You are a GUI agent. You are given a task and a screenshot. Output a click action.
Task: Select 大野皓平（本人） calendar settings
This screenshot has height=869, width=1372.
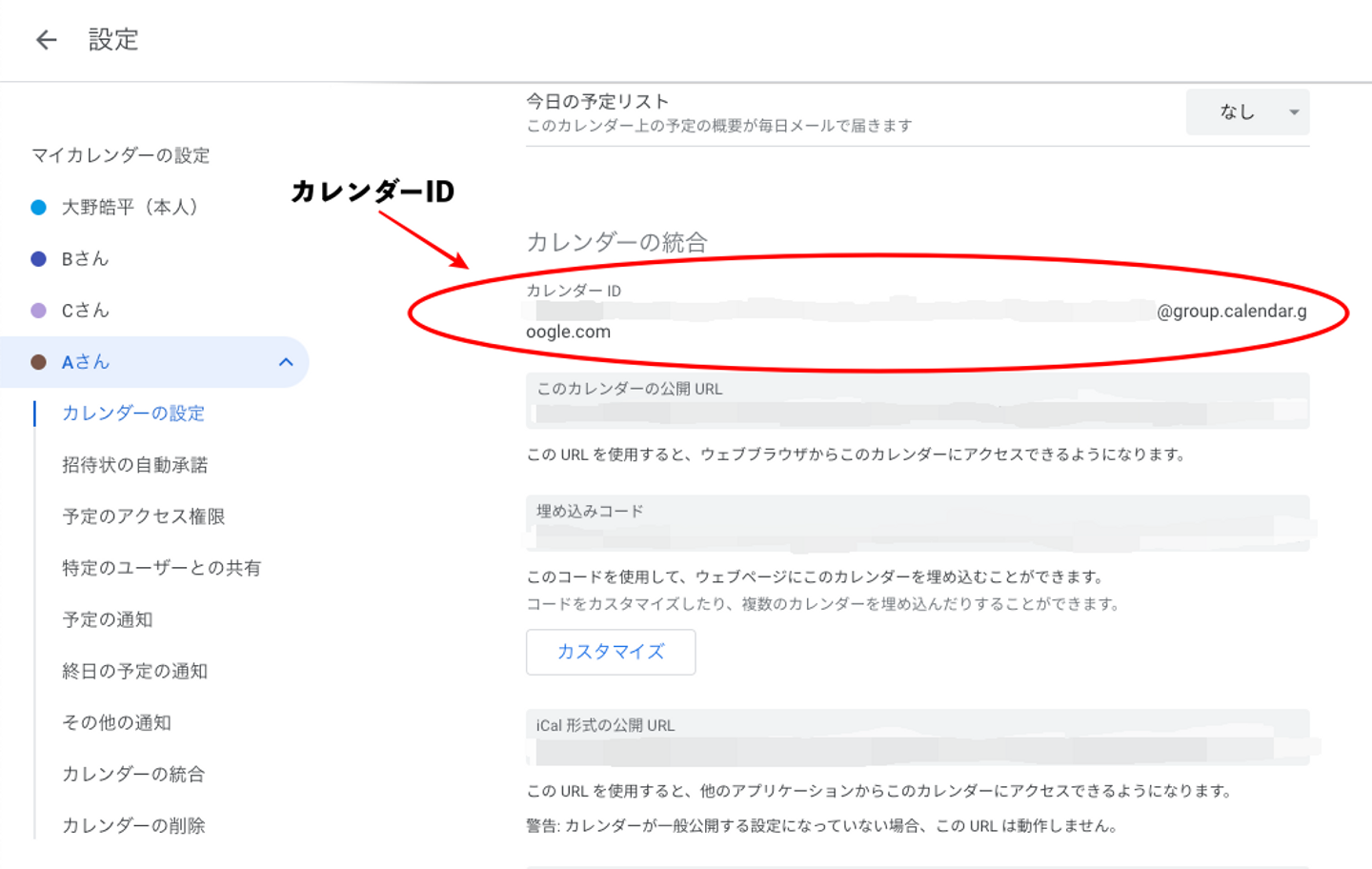(x=130, y=208)
